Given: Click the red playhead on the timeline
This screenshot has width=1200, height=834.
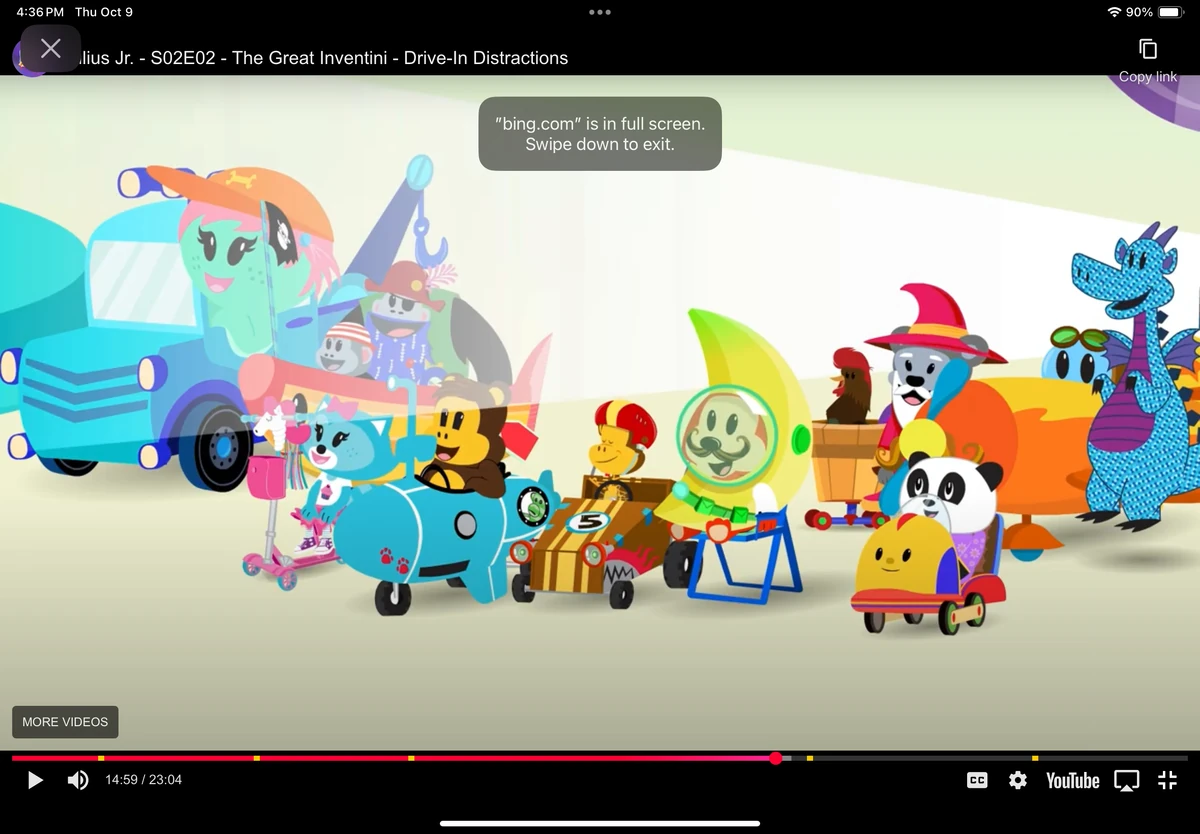Looking at the screenshot, I should pyautogui.click(x=776, y=759).
